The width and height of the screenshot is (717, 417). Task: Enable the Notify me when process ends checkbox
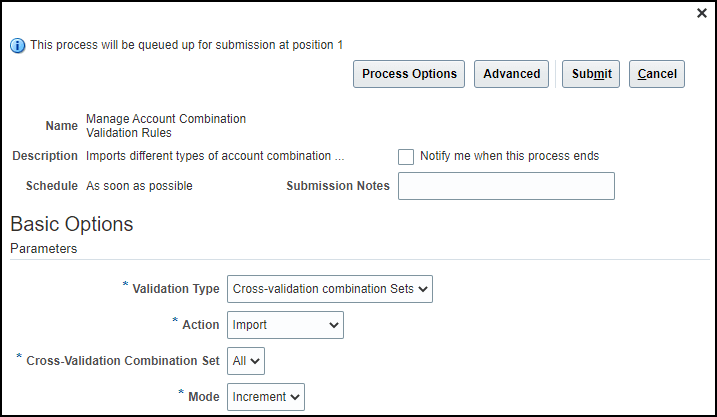pyautogui.click(x=406, y=157)
